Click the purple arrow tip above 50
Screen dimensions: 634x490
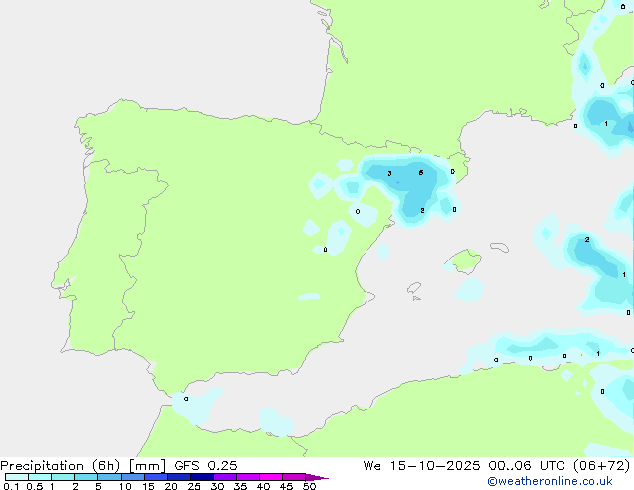[317, 477]
